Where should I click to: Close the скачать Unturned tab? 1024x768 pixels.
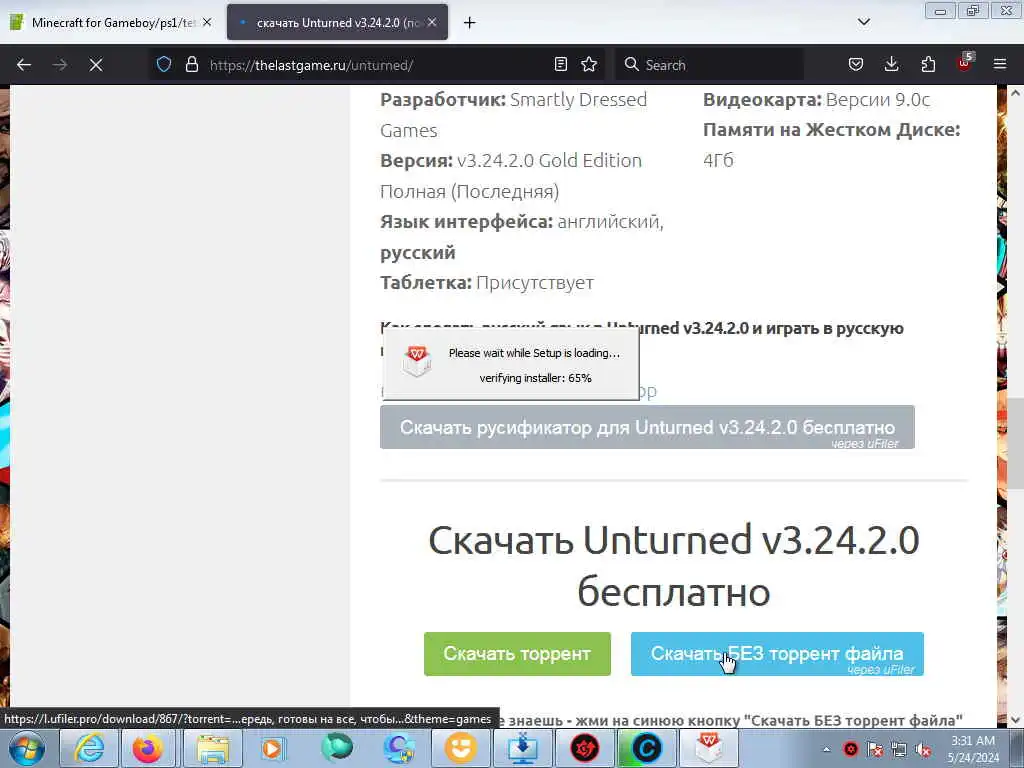click(x=432, y=22)
